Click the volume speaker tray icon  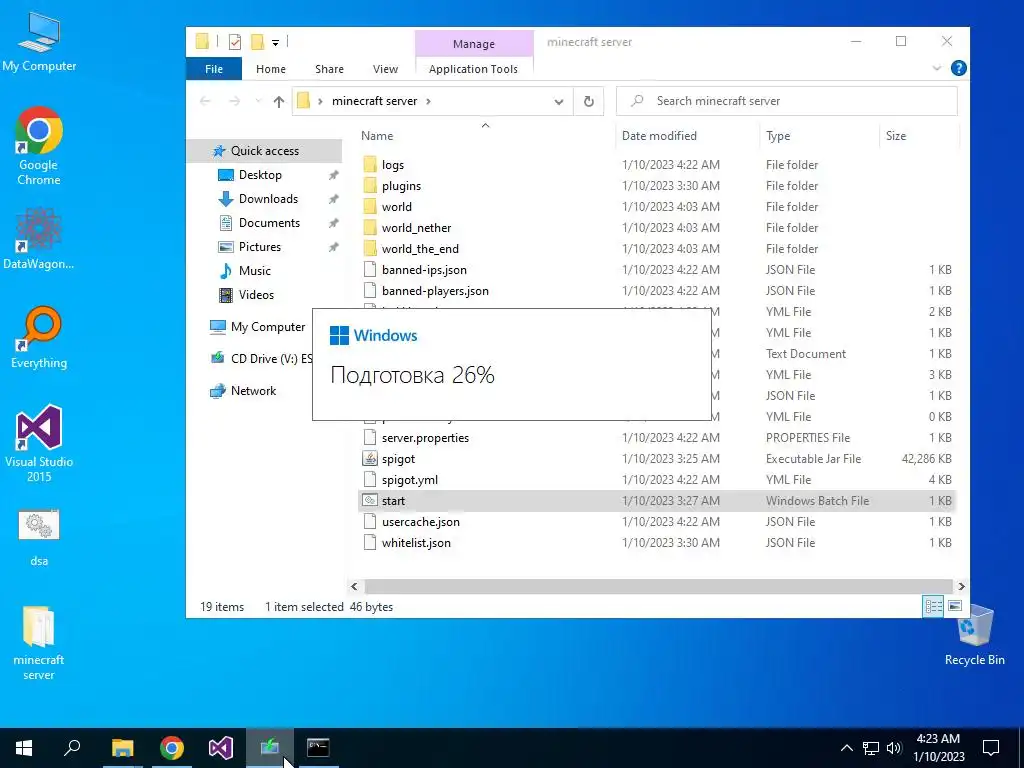pyautogui.click(x=894, y=748)
